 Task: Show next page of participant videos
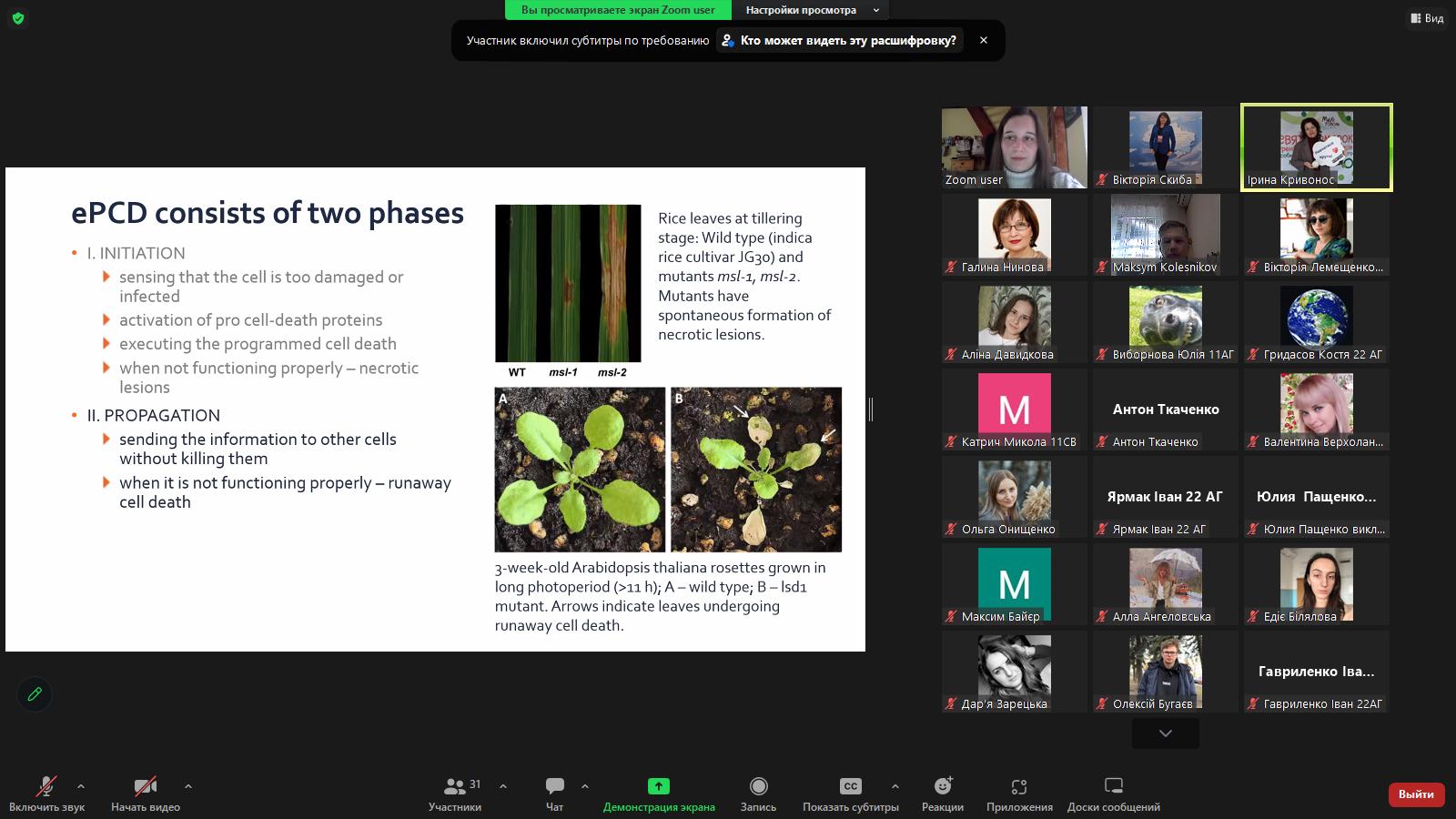pyautogui.click(x=1166, y=733)
